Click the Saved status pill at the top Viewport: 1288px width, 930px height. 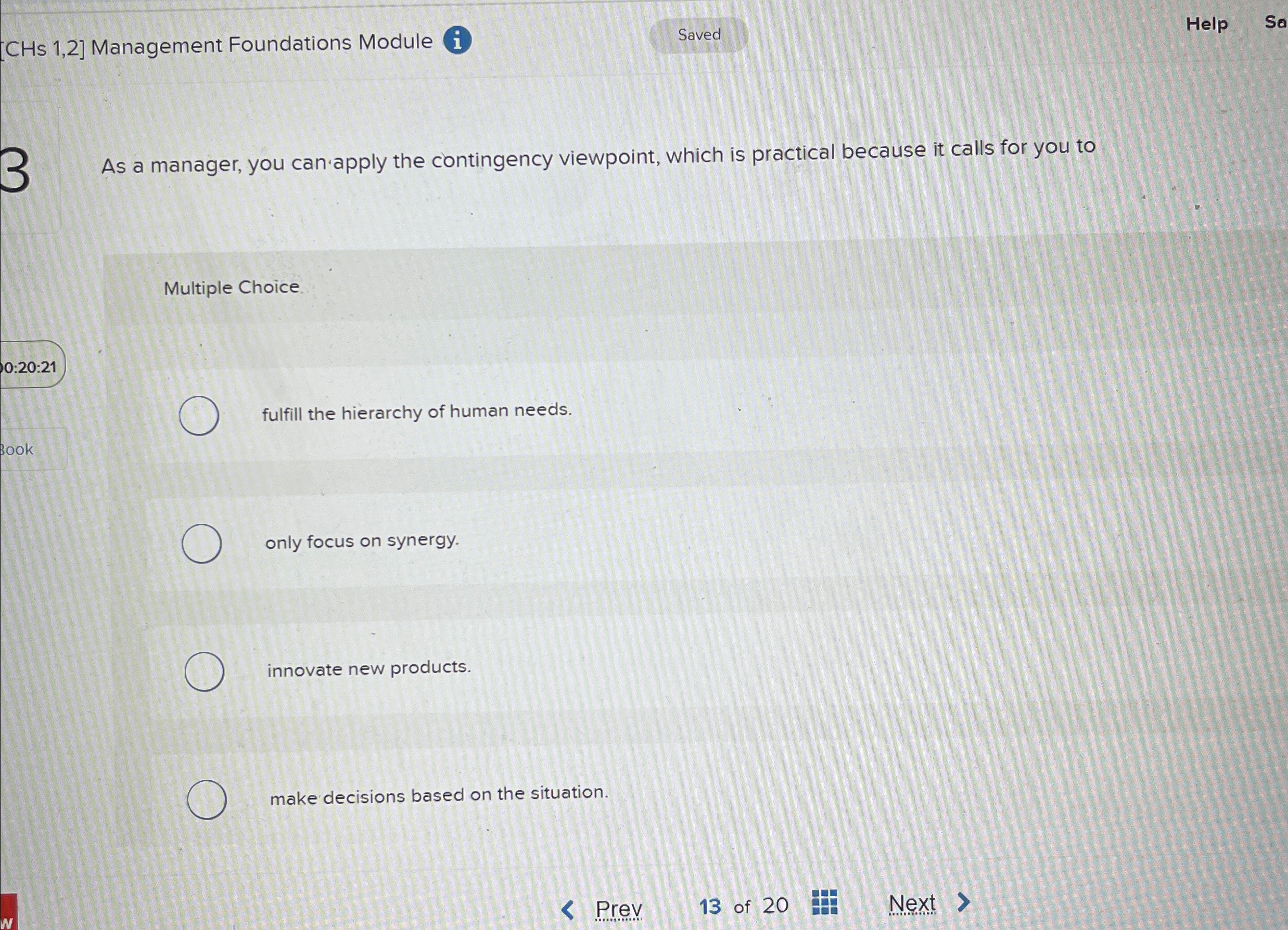click(x=698, y=35)
